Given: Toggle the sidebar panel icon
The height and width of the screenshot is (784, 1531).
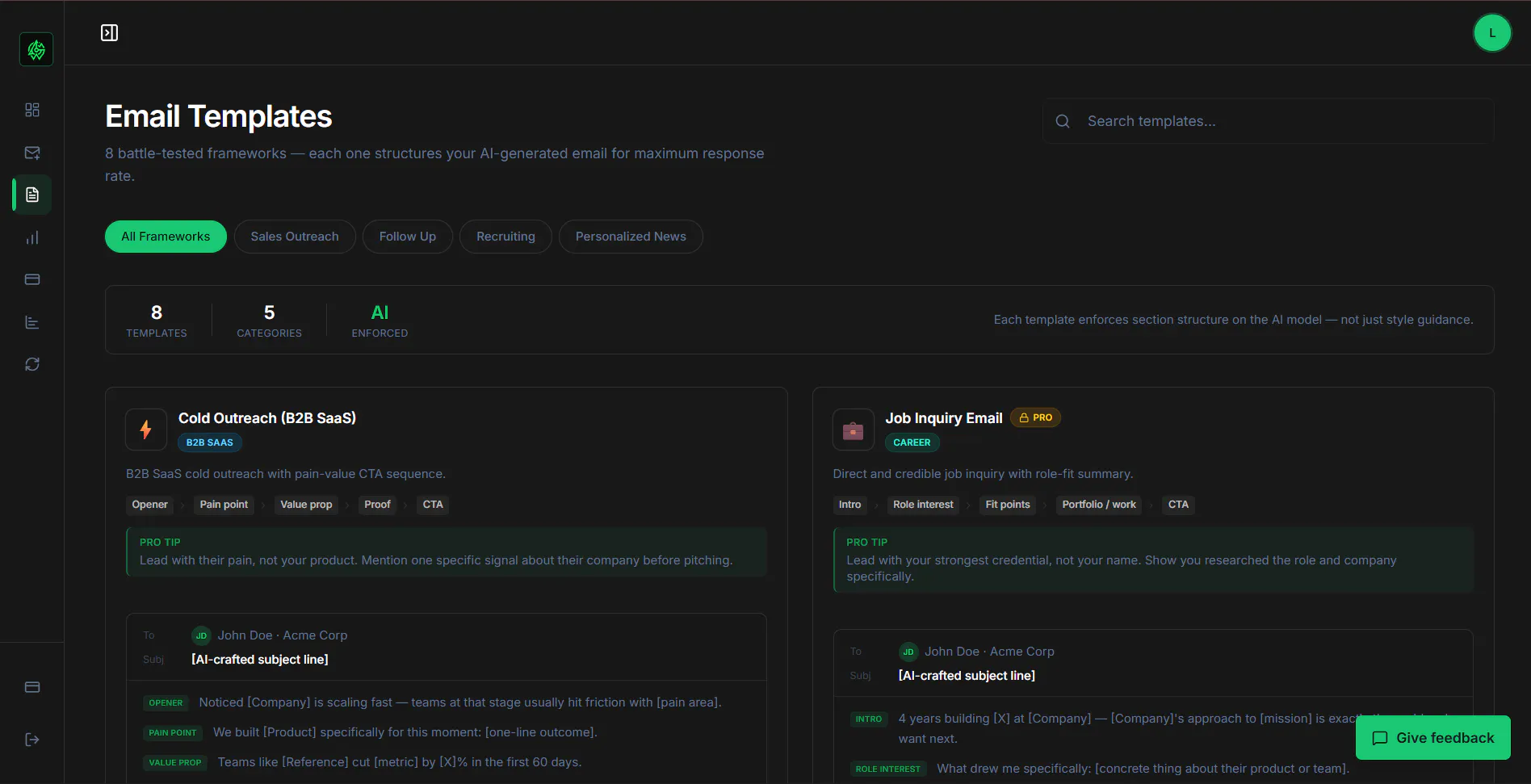Looking at the screenshot, I should (109, 32).
